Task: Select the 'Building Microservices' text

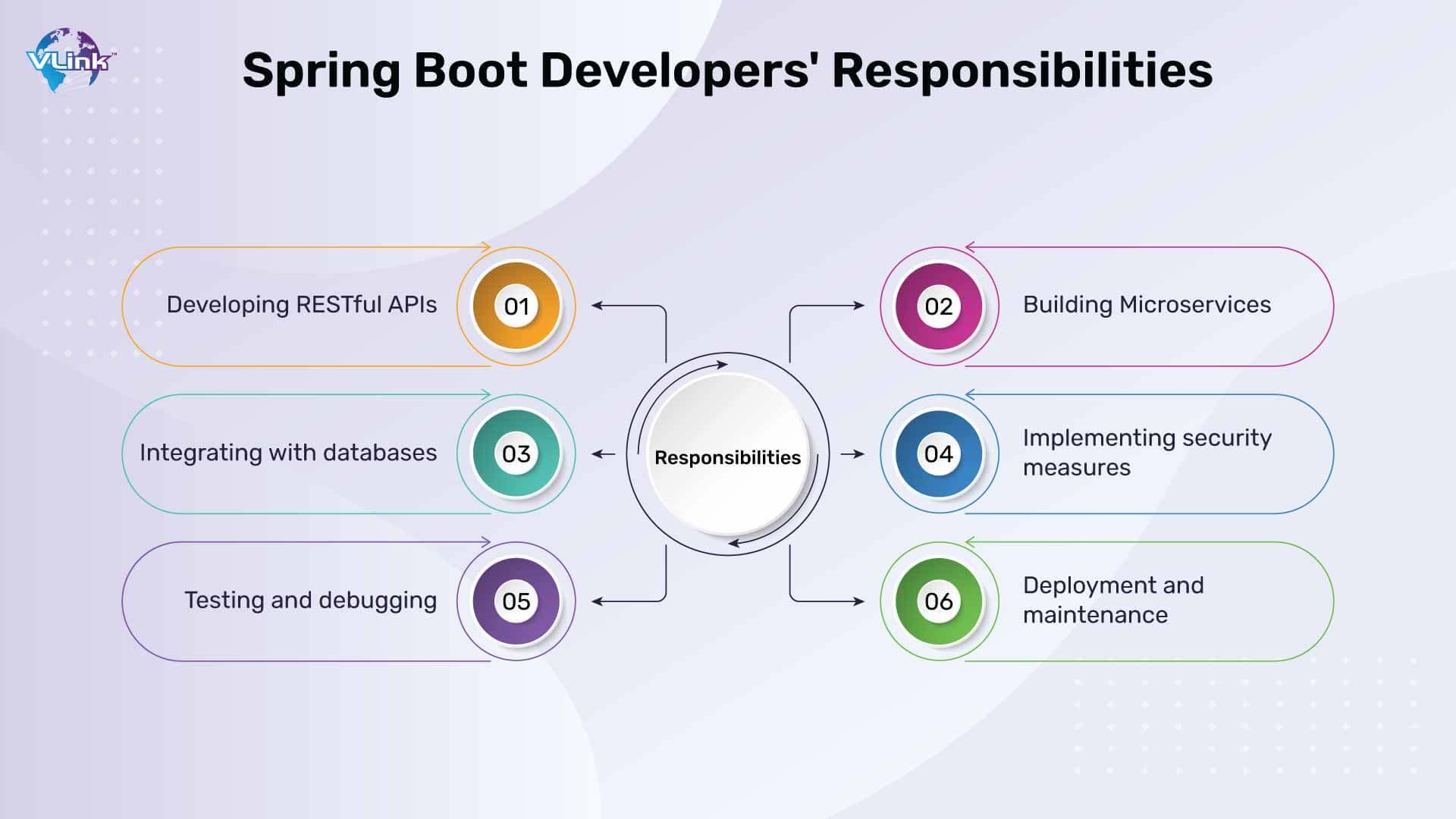Action: pos(1147,305)
